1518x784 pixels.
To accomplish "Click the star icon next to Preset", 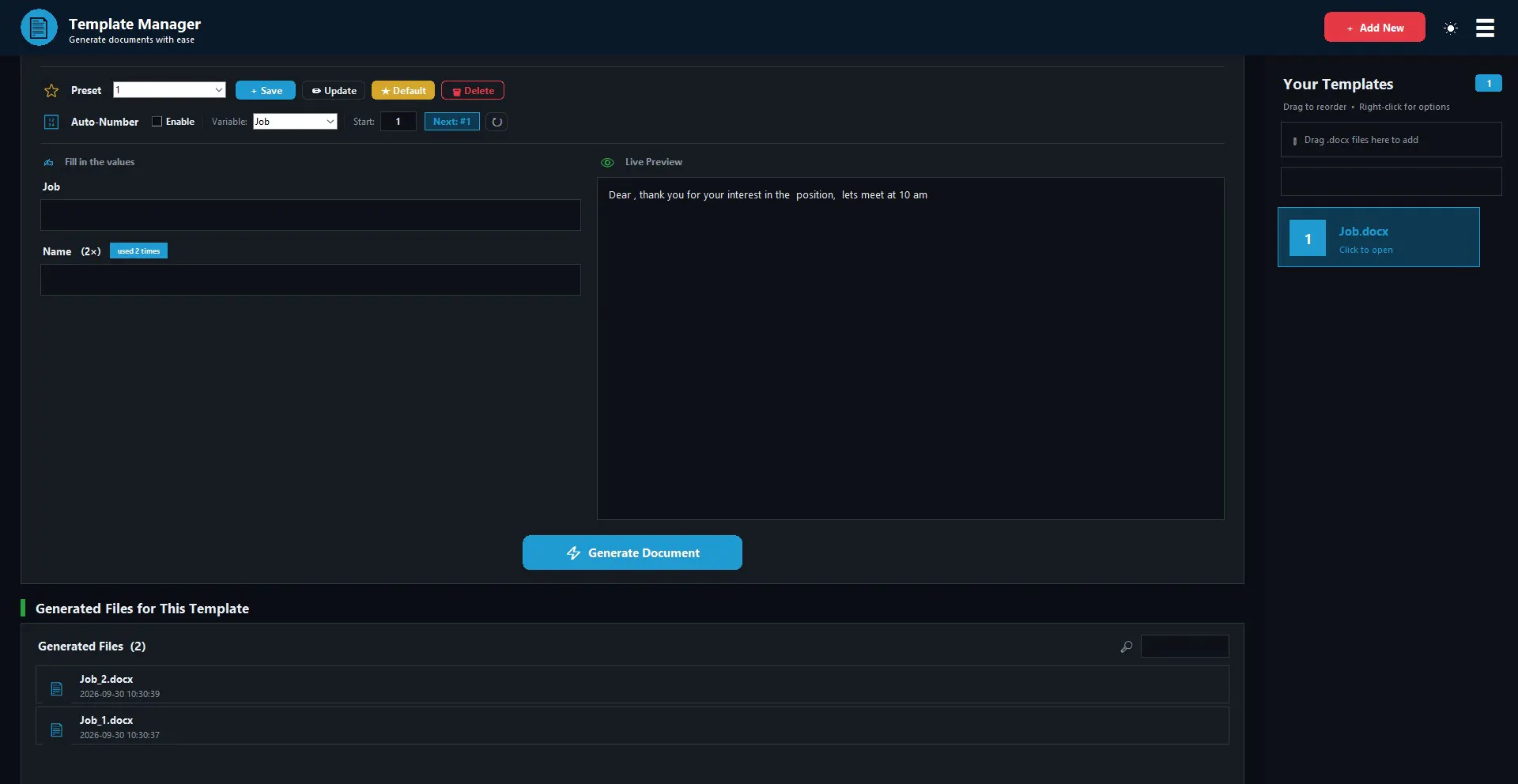I will tap(51, 91).
